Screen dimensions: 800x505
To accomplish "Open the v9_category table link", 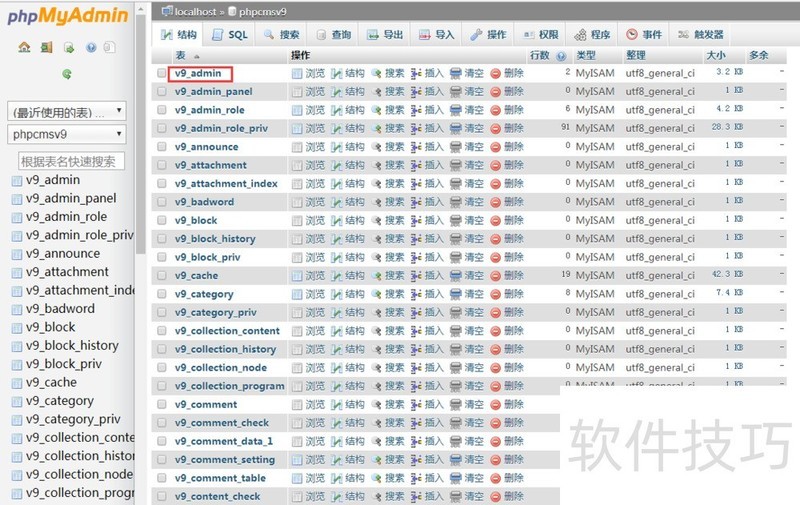I will [x=204, y=294].
